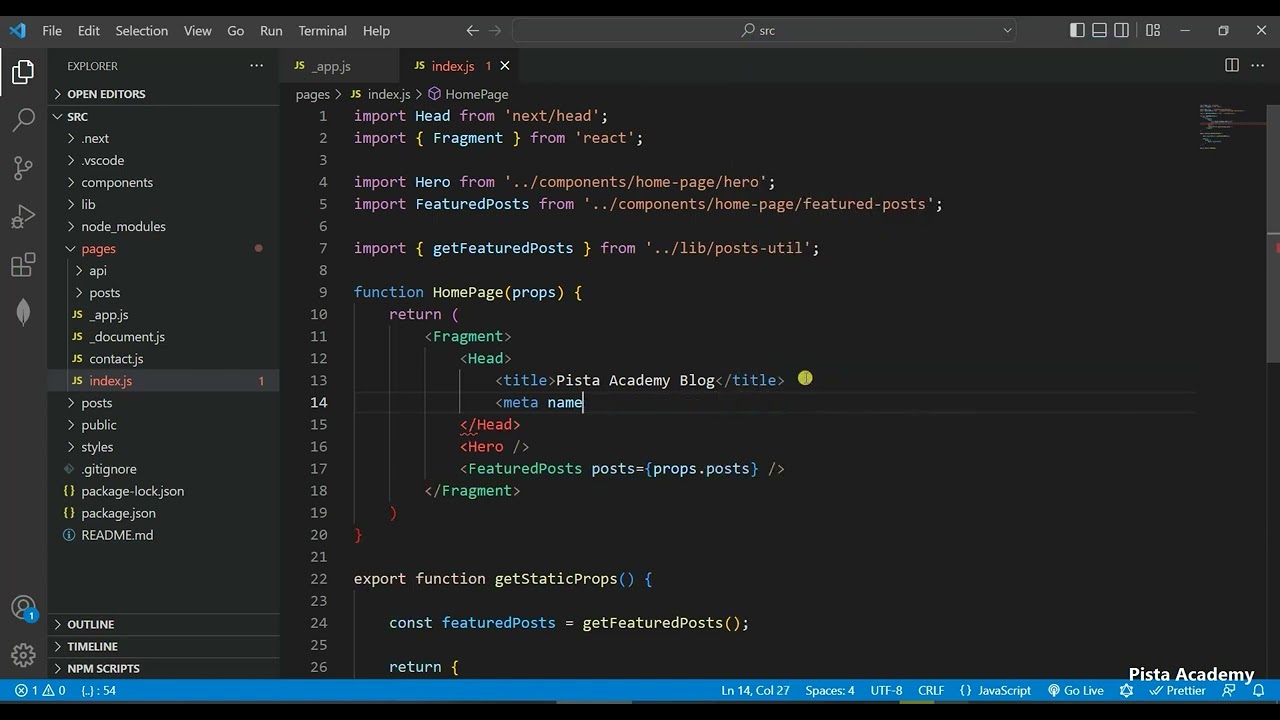
Task: Click Prettier status bar button
Action: tap(1178, 690)
